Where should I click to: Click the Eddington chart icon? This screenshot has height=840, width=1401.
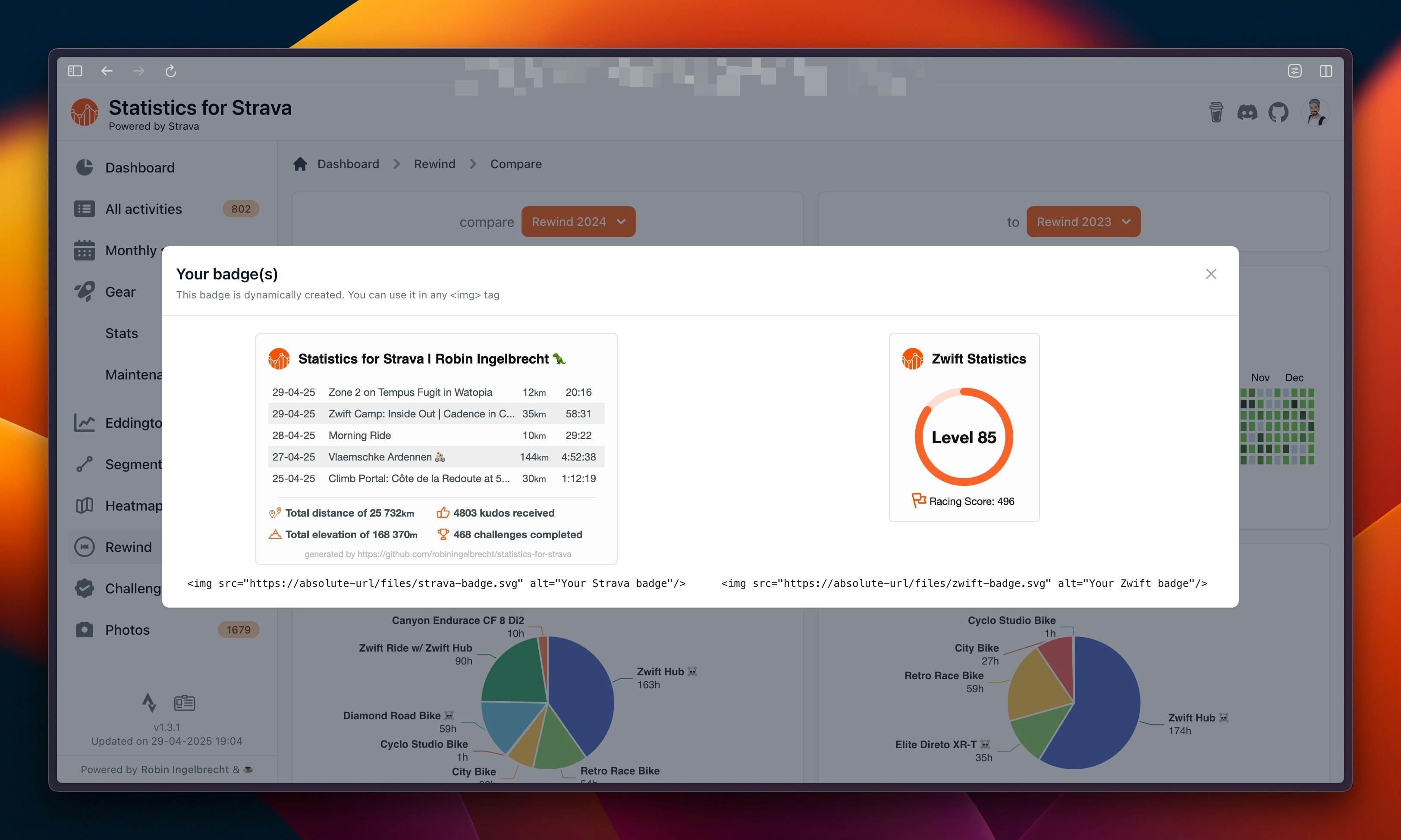pyautogui.click(x=85, y=423)
